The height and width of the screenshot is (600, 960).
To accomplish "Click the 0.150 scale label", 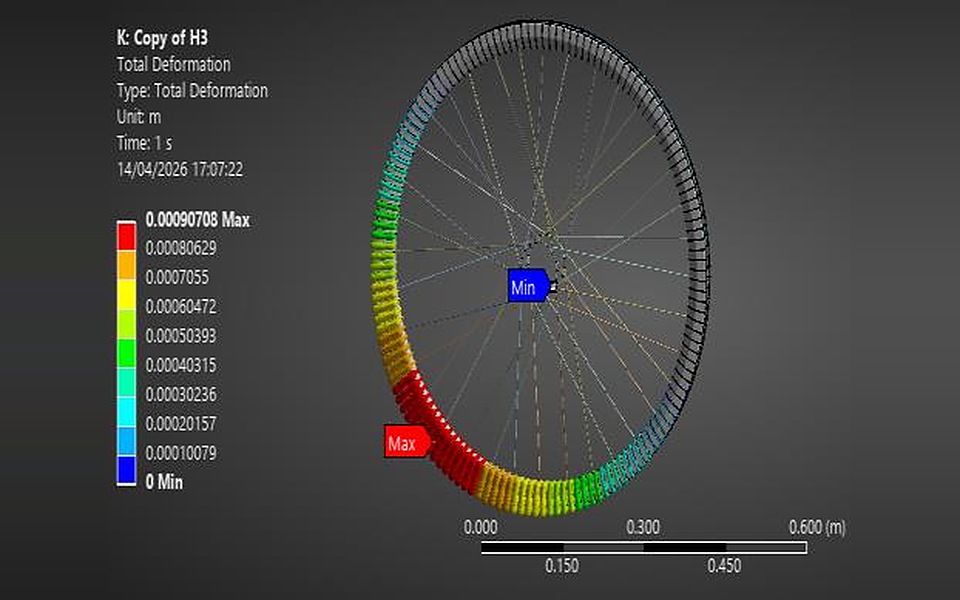I will (x=562, y=565).
